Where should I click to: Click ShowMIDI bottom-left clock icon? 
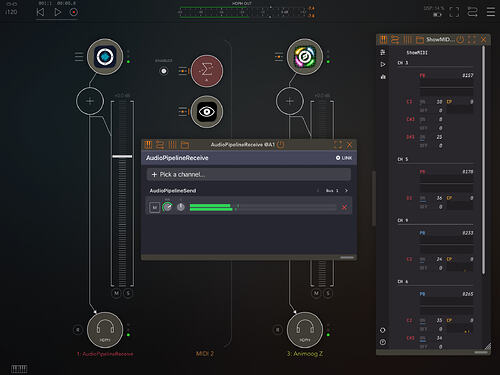click(383, 342)
